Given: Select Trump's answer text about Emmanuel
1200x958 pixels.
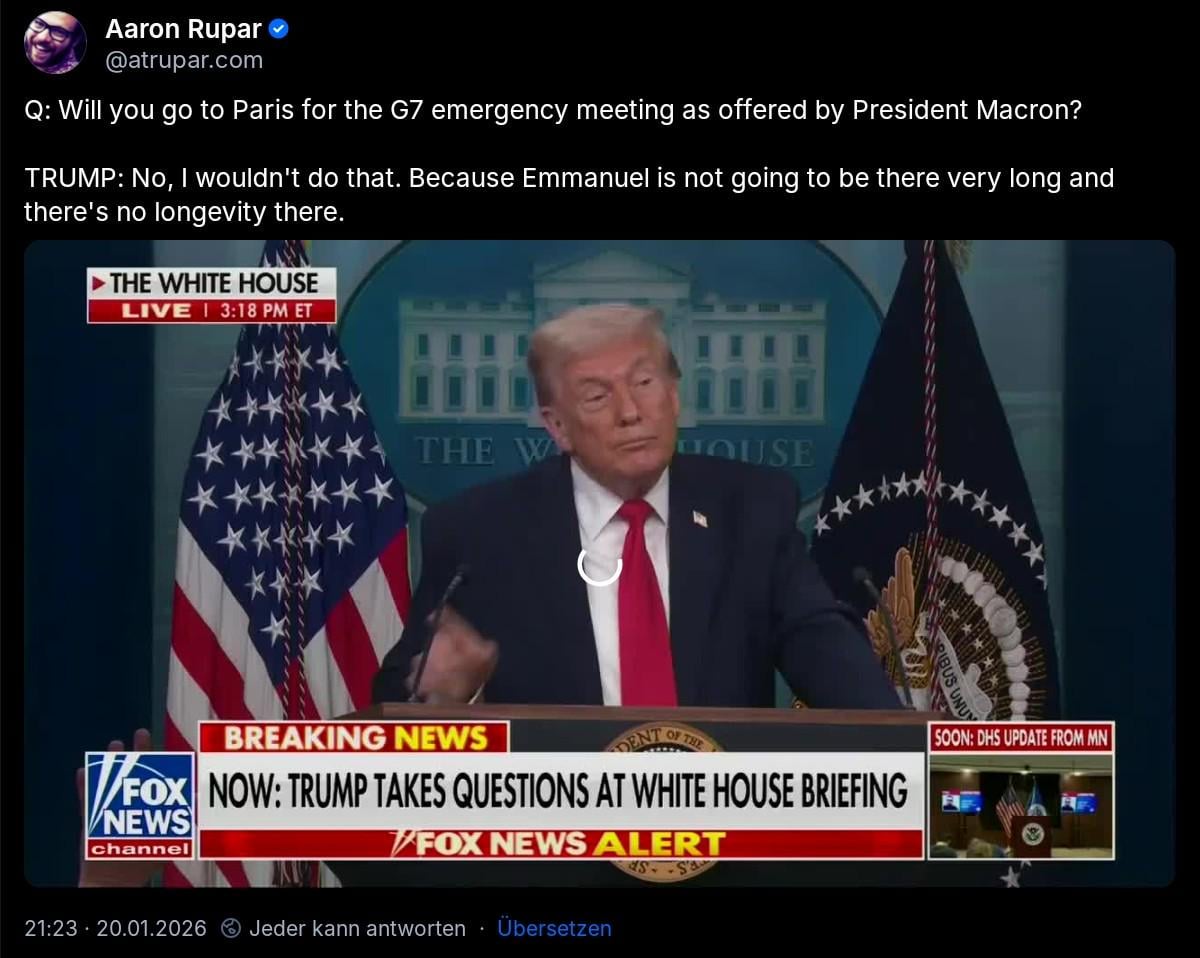Looking at the screenshot, I should (x=569, y=195).
